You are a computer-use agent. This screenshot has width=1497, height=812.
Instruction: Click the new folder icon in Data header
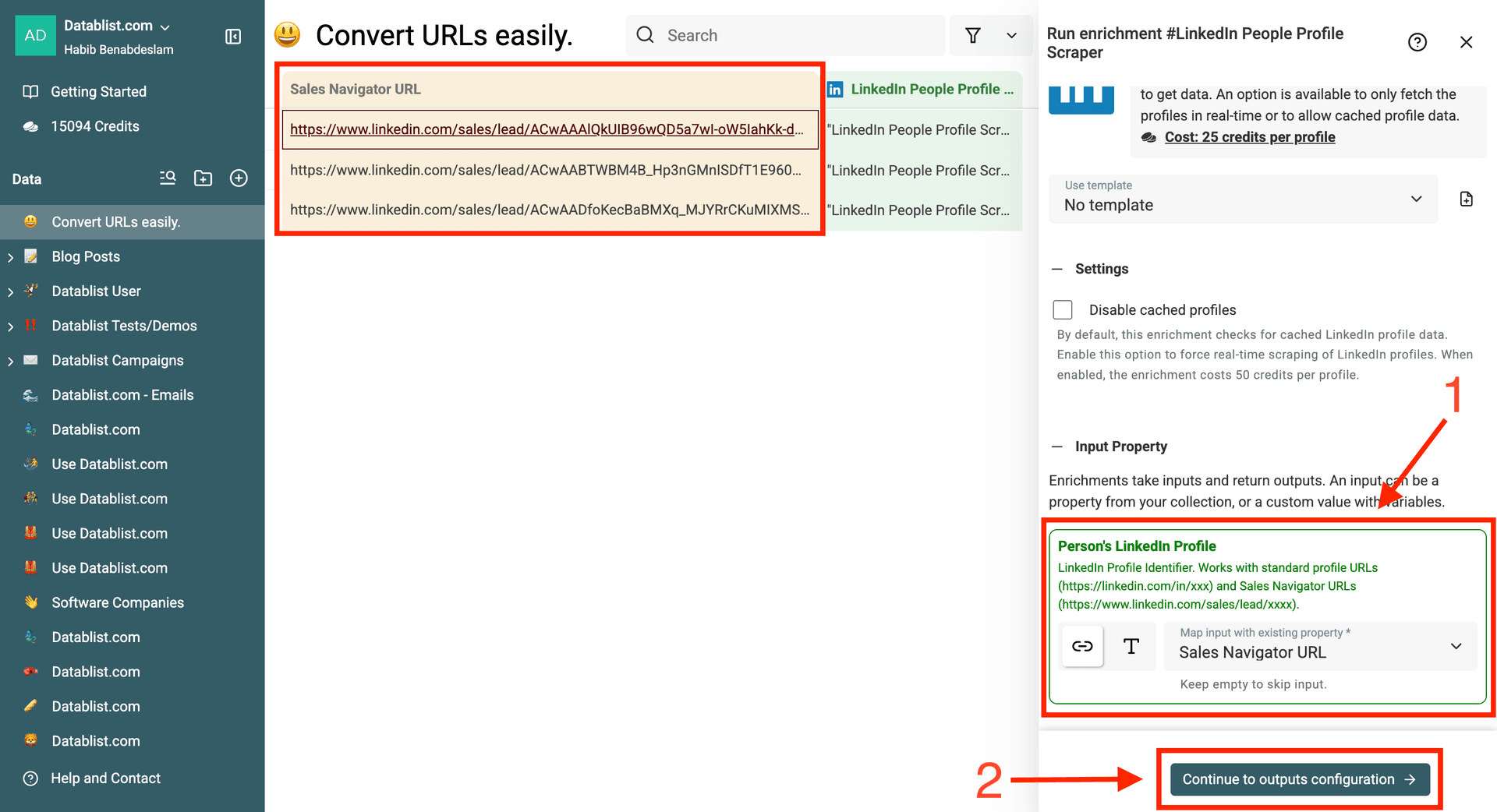pyautogui.click(x=203, y=178)
